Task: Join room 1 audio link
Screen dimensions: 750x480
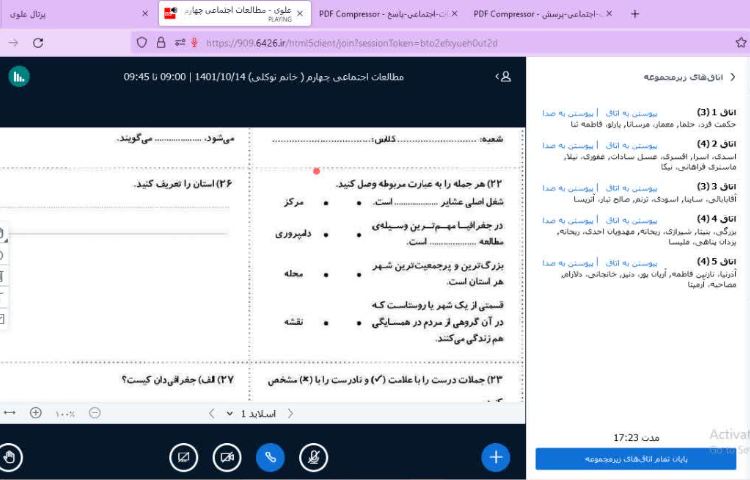Action: click(x=568, y=113)
